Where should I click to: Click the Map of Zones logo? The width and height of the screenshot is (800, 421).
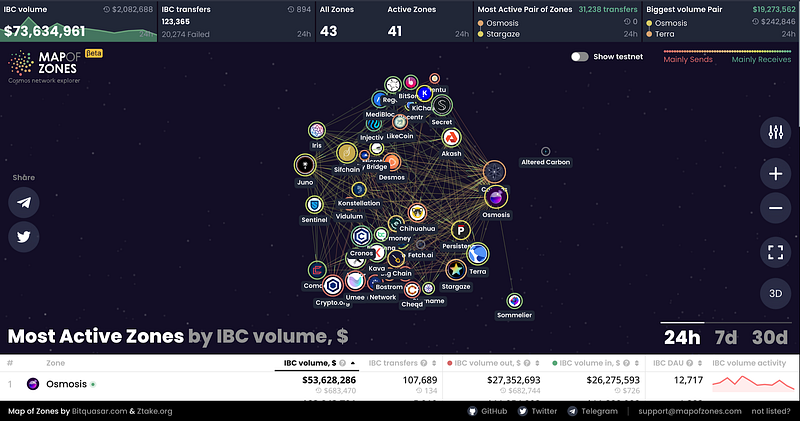(x=44, y=66)
